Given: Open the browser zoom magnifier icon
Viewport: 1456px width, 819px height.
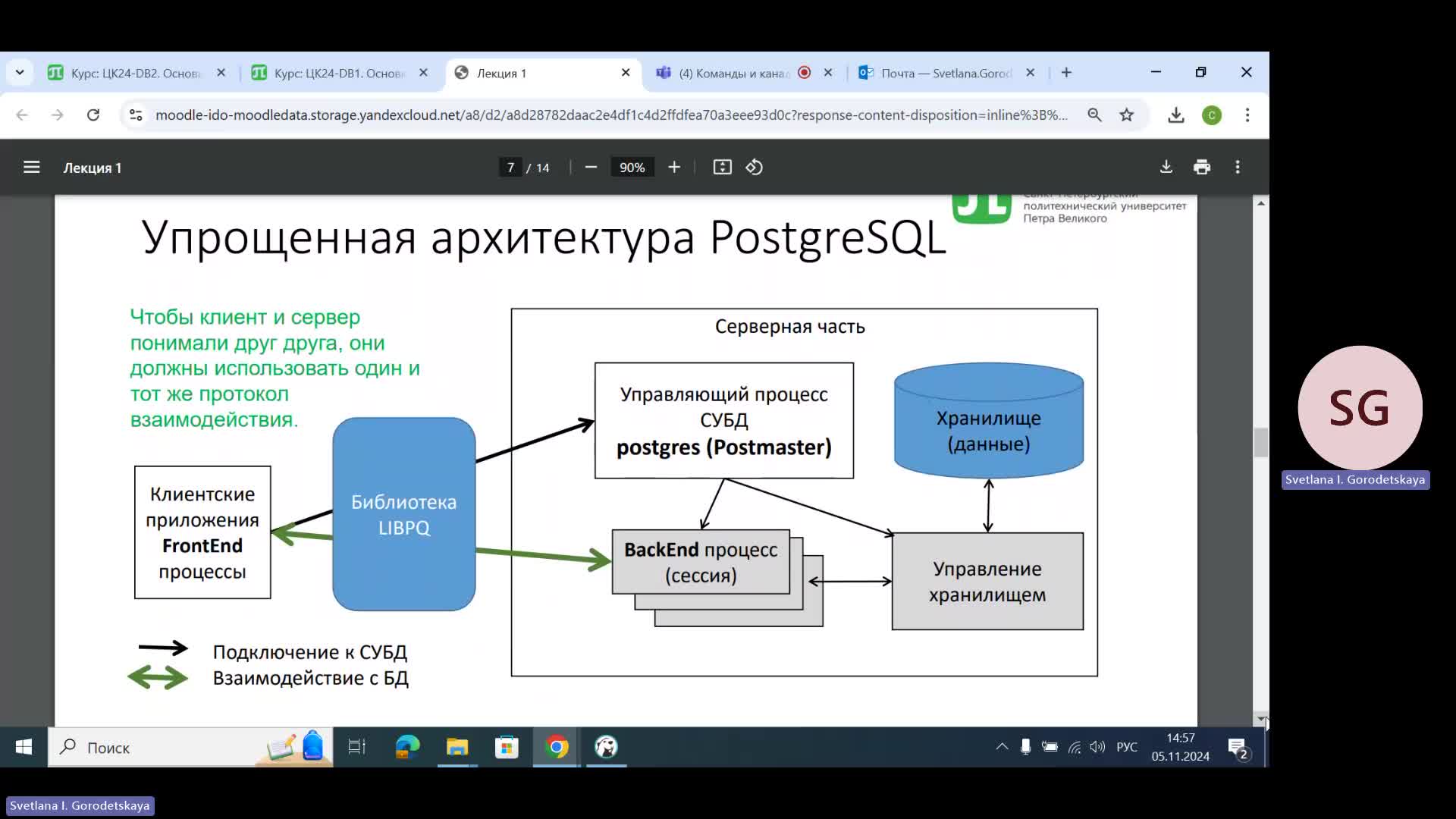Looking at the screenshot, I should tap(1094, 115).
